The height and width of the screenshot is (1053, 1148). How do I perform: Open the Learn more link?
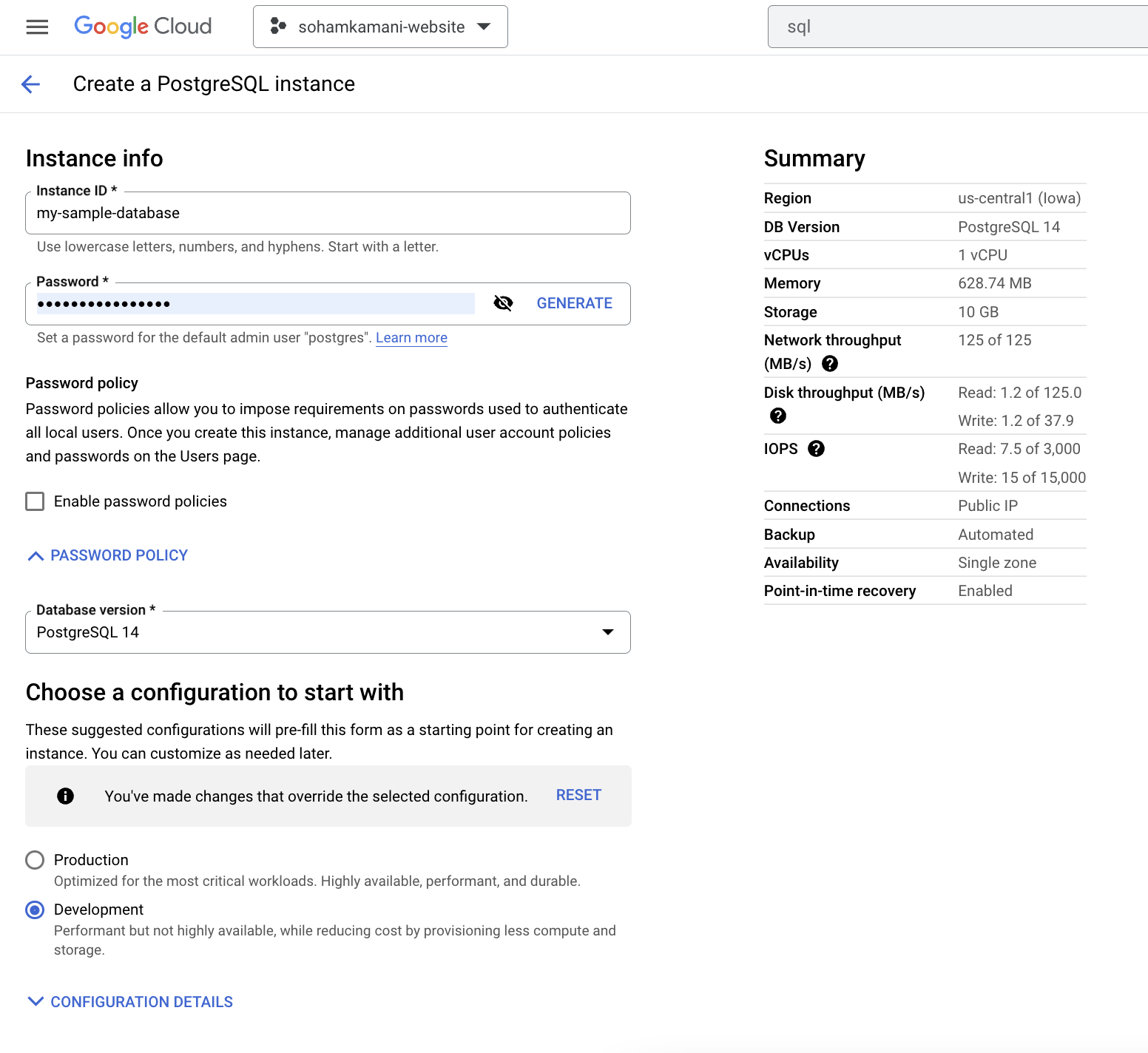tap(411, 338)
